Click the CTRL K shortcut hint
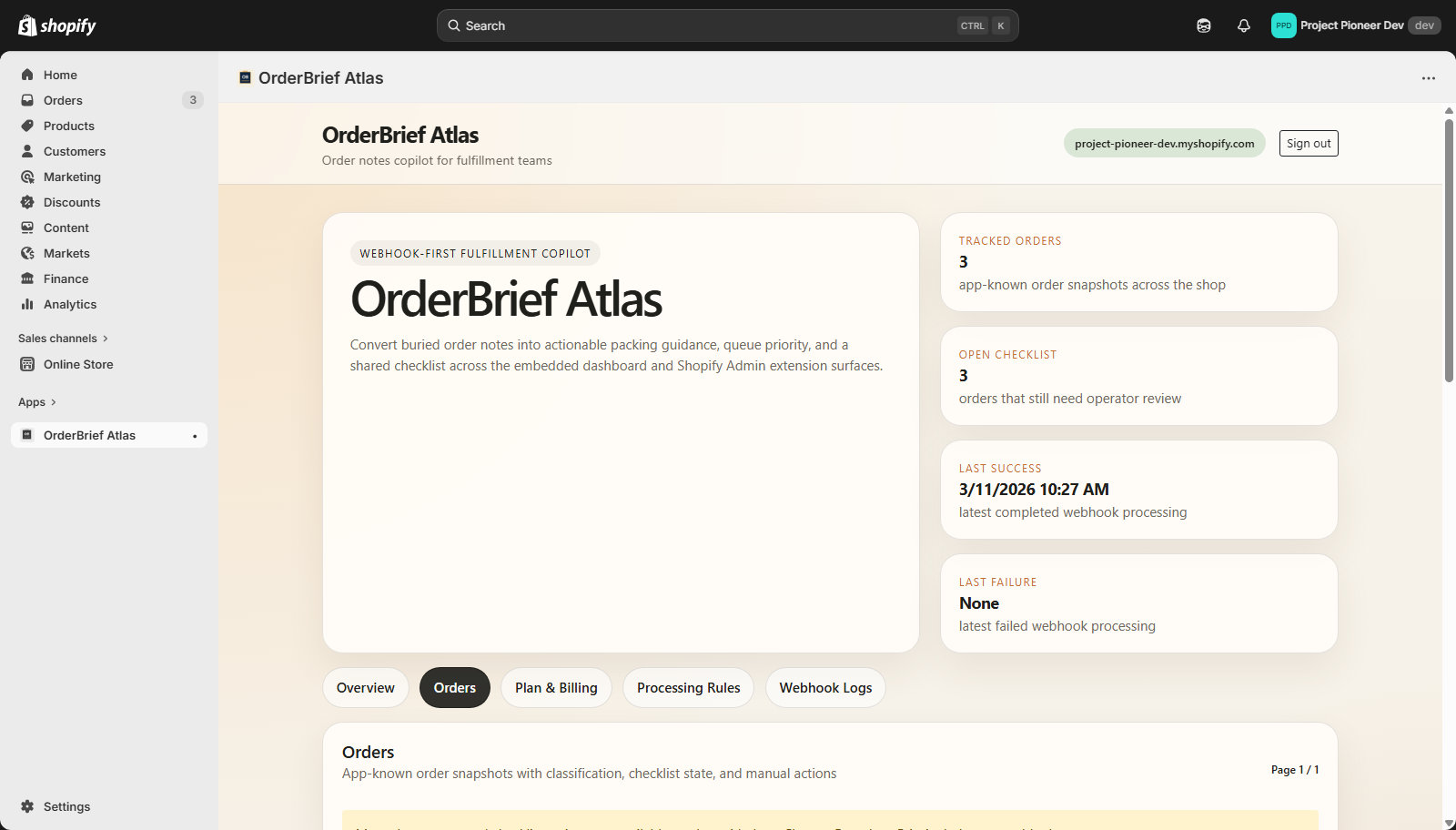Viewport: 1456px width, 830px height. click(984, 25)
